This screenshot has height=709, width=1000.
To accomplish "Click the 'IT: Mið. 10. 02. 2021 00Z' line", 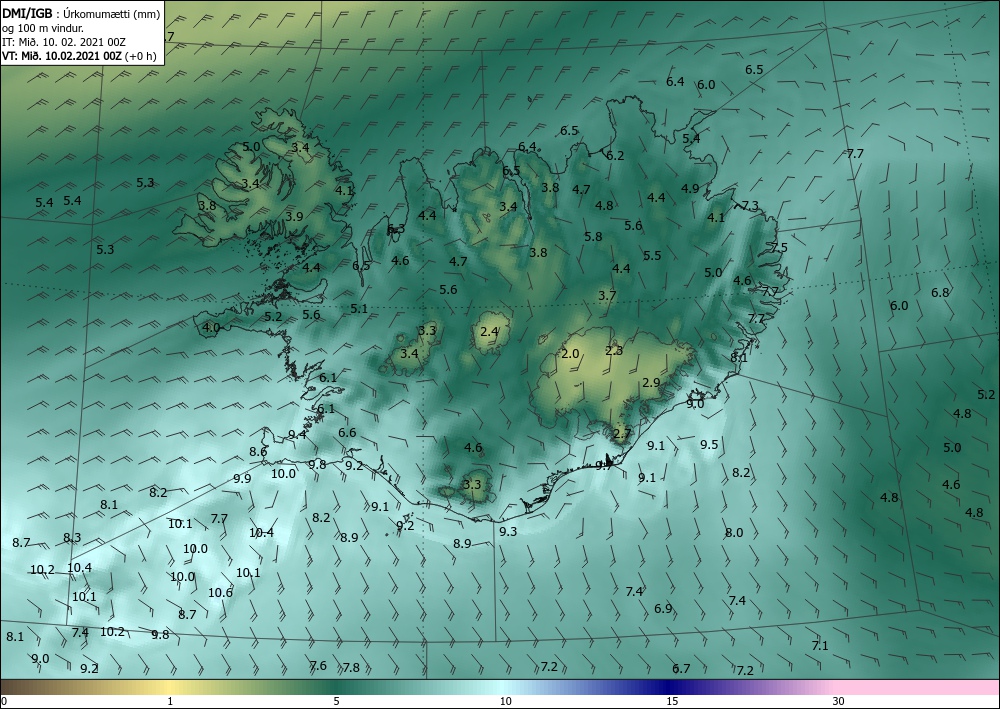I will [64, 42].
